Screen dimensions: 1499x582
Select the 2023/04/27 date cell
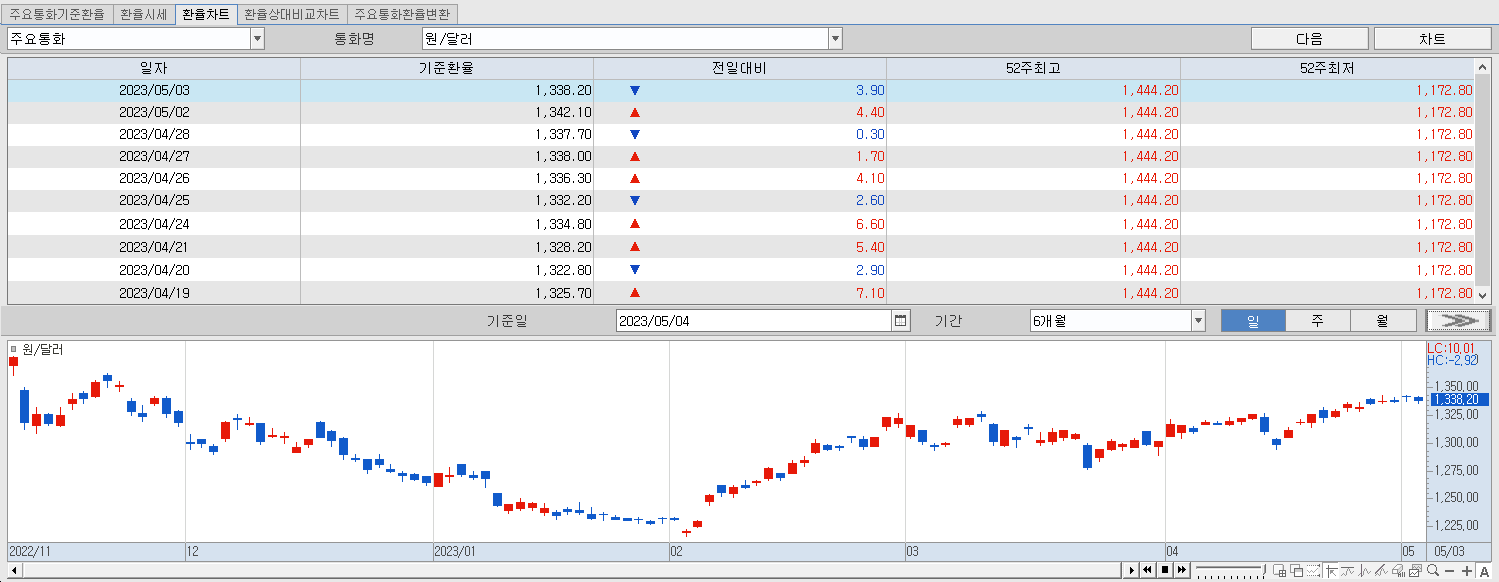[154, 156]
